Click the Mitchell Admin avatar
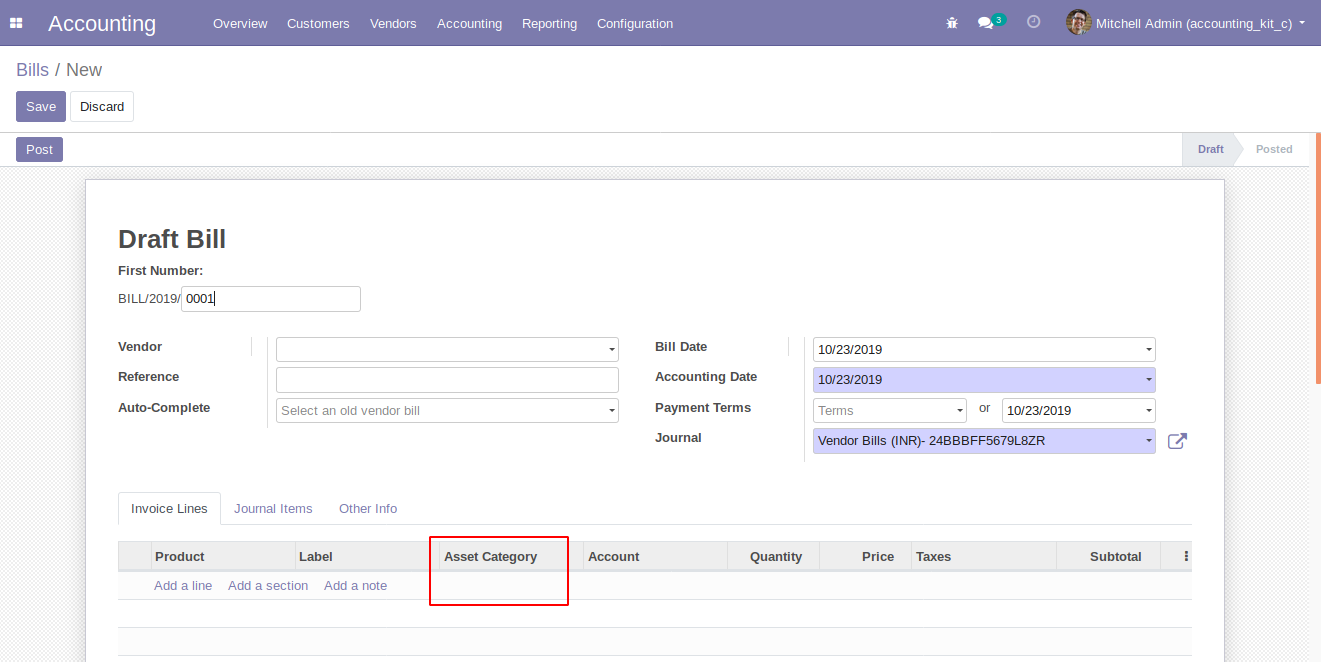 [1078, 23]
